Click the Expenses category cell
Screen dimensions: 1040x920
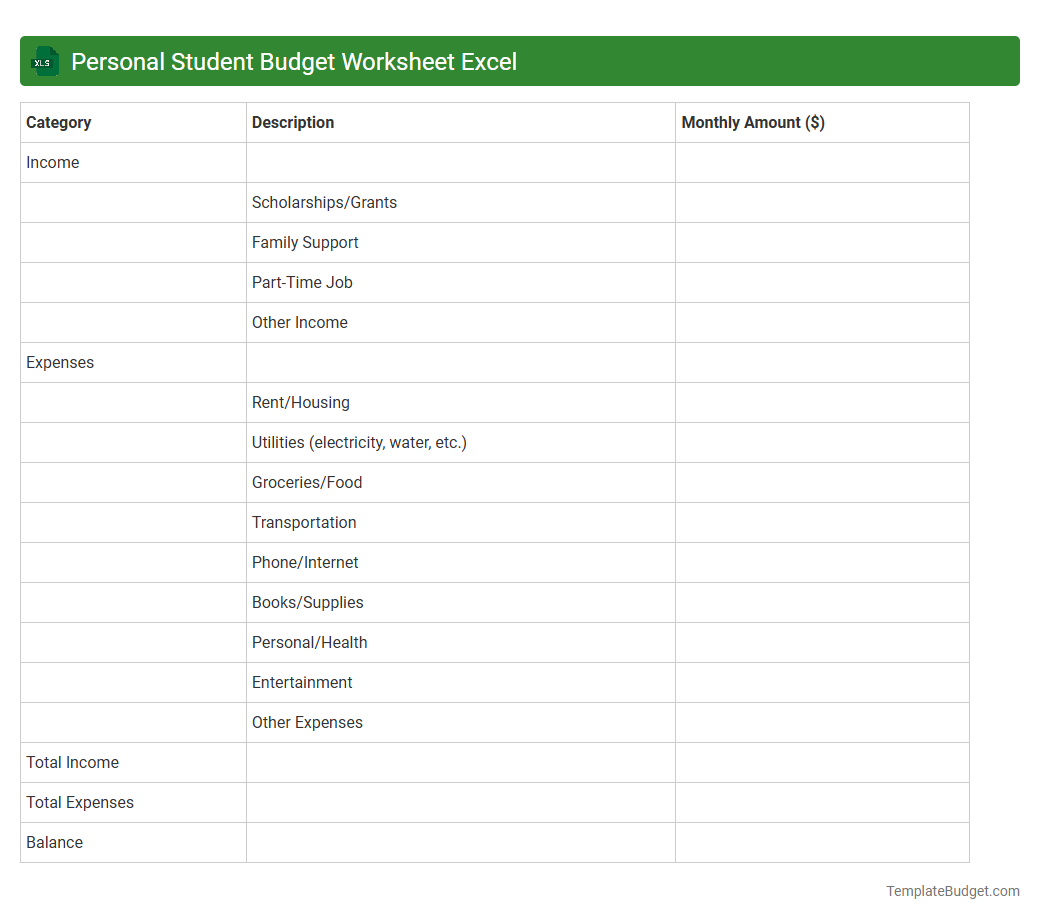60,362
